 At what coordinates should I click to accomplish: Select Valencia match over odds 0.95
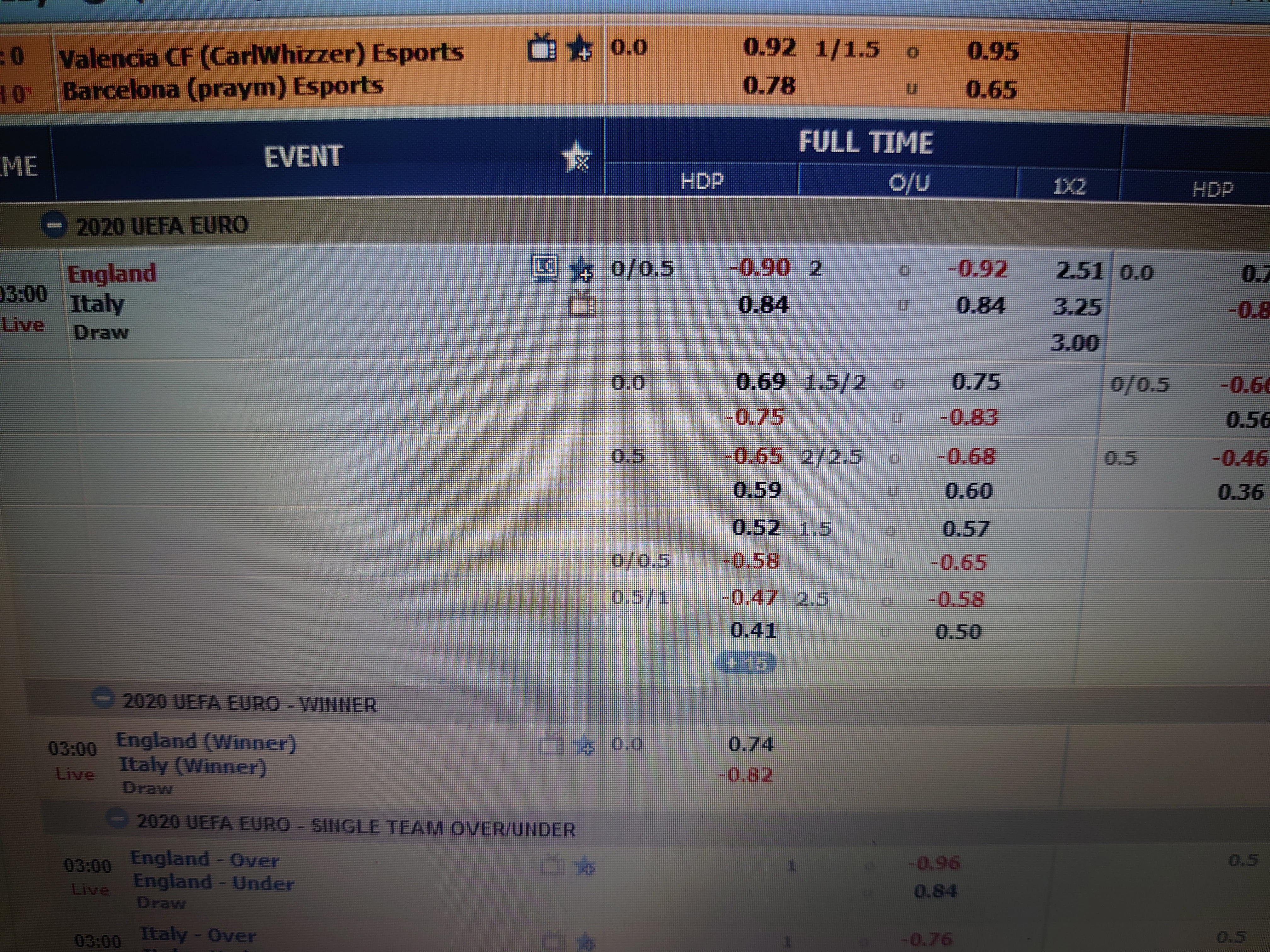click(x=993, y=51)
